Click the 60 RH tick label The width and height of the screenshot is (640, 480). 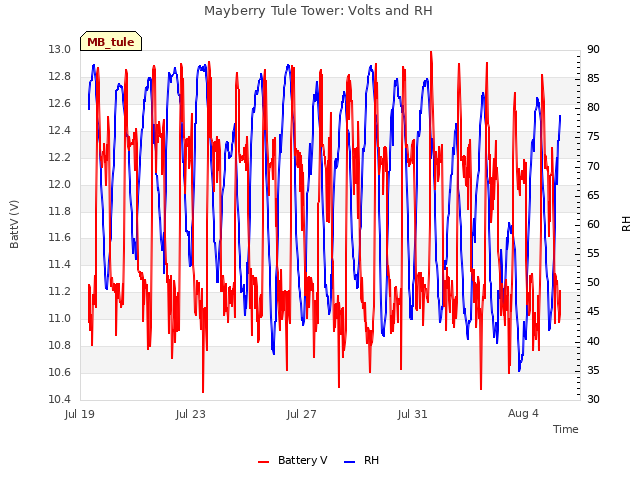593,224
